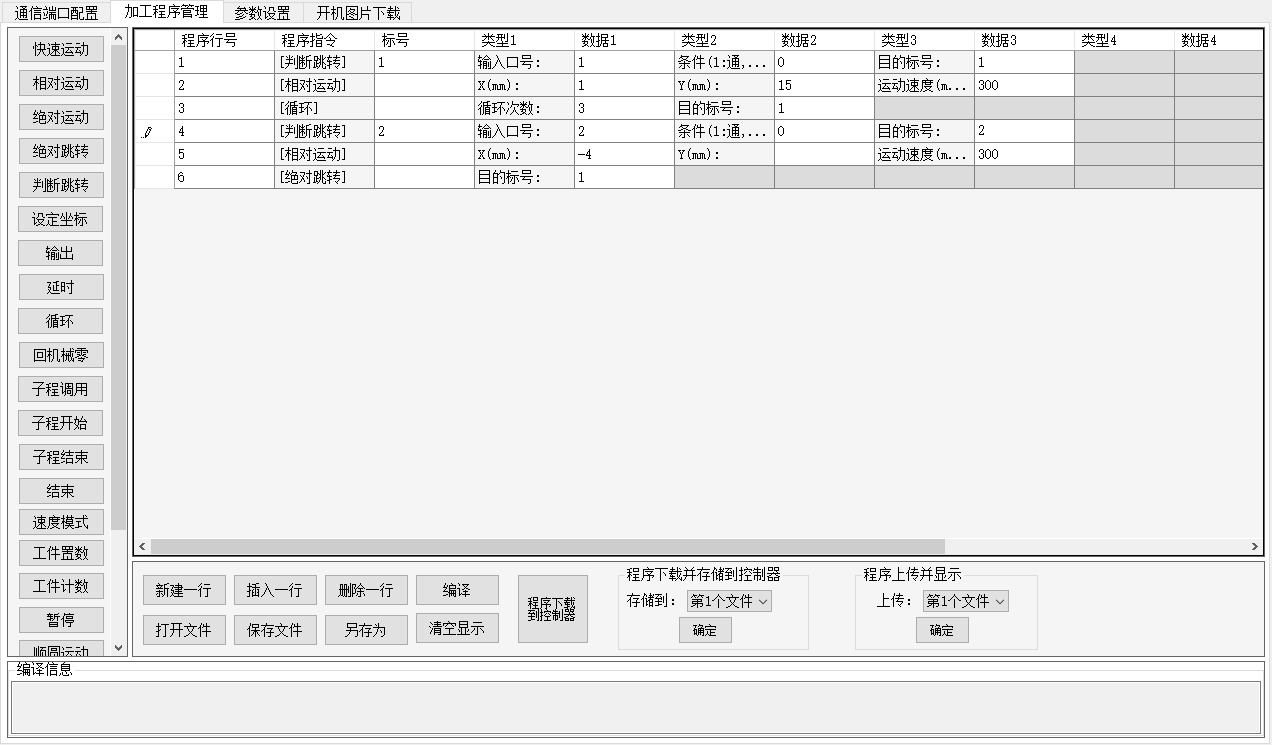Confirm upload with 确定 under 上传
1272x745 pixels.
pyautogui.click(x=942, y=630)
